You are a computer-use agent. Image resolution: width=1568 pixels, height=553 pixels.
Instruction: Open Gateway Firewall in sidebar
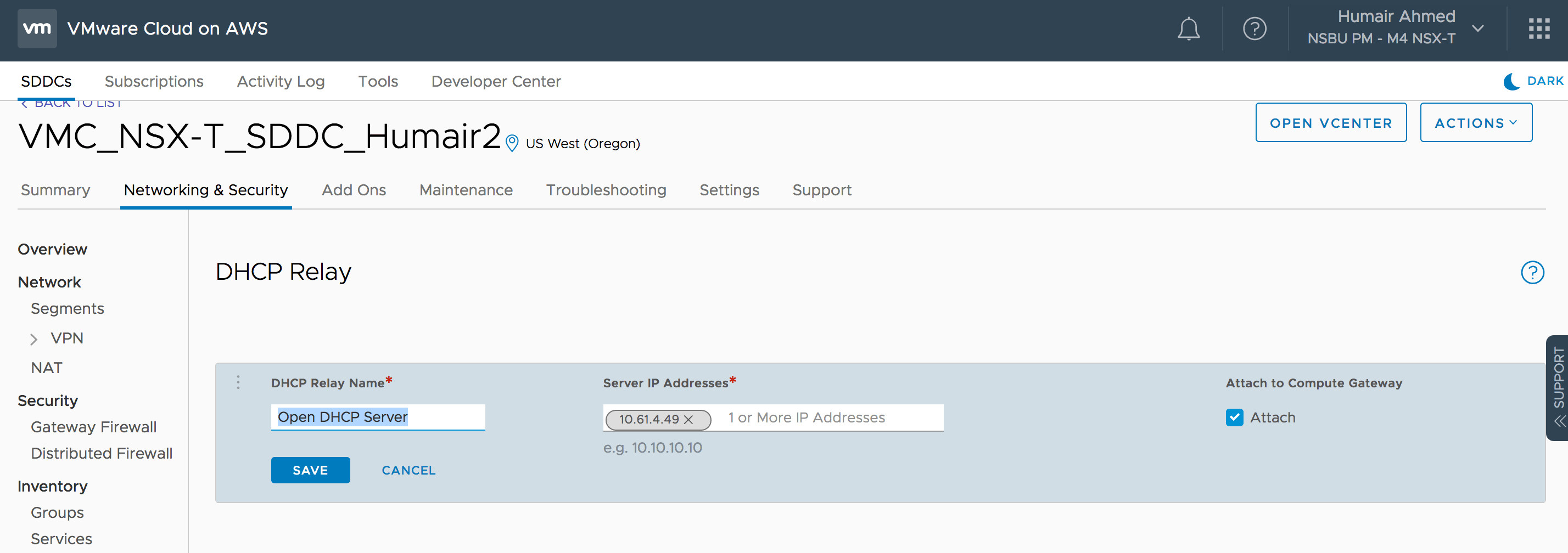(x=94, y=427)
